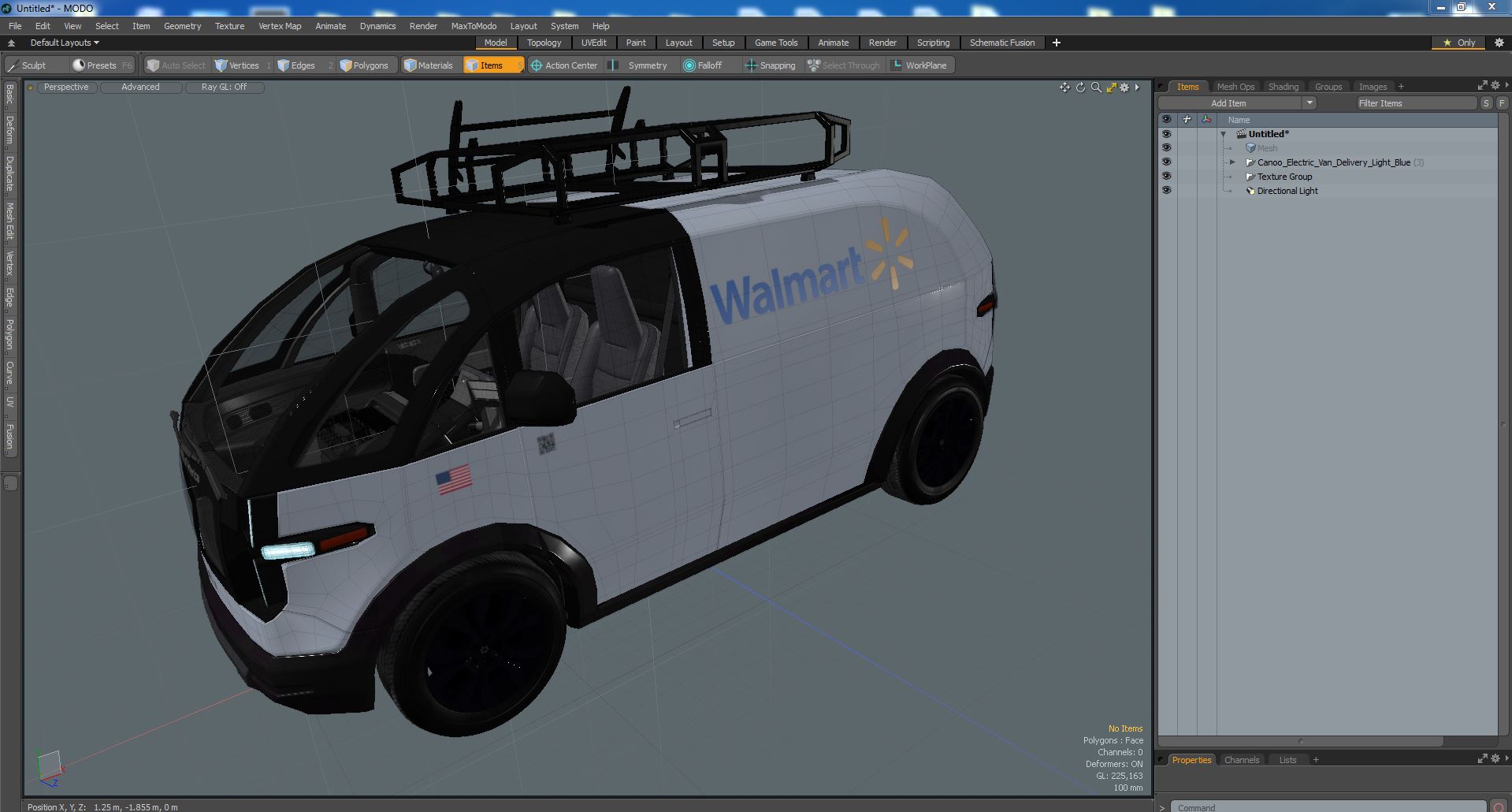Click the viewport zoom magnifier icon
Screen dimensions: 1512x812
[x=1095, y=88]
